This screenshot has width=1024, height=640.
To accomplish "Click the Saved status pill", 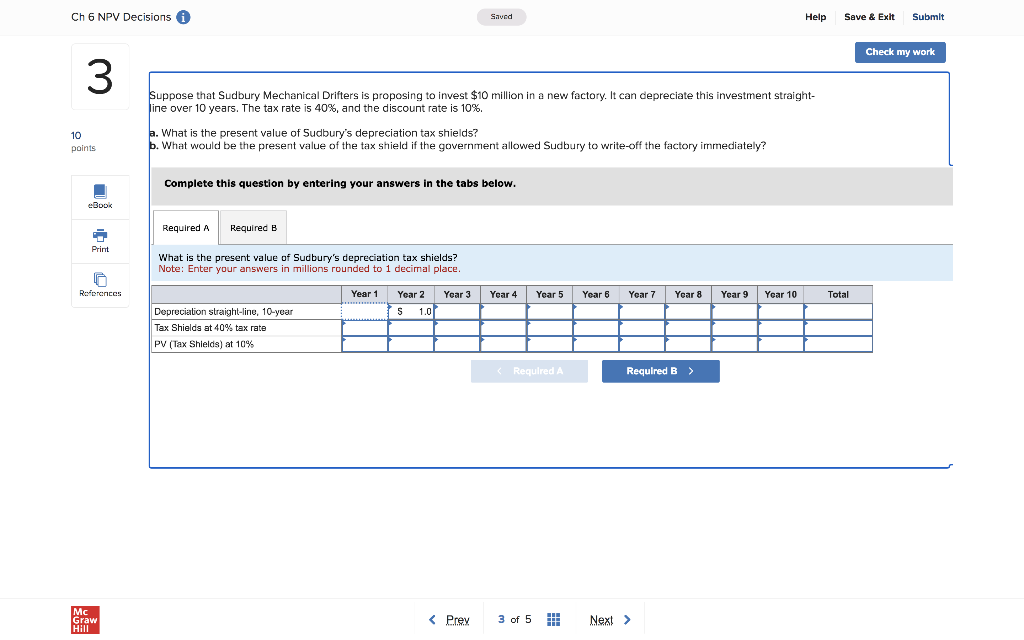I will click(x=501, y=17).
